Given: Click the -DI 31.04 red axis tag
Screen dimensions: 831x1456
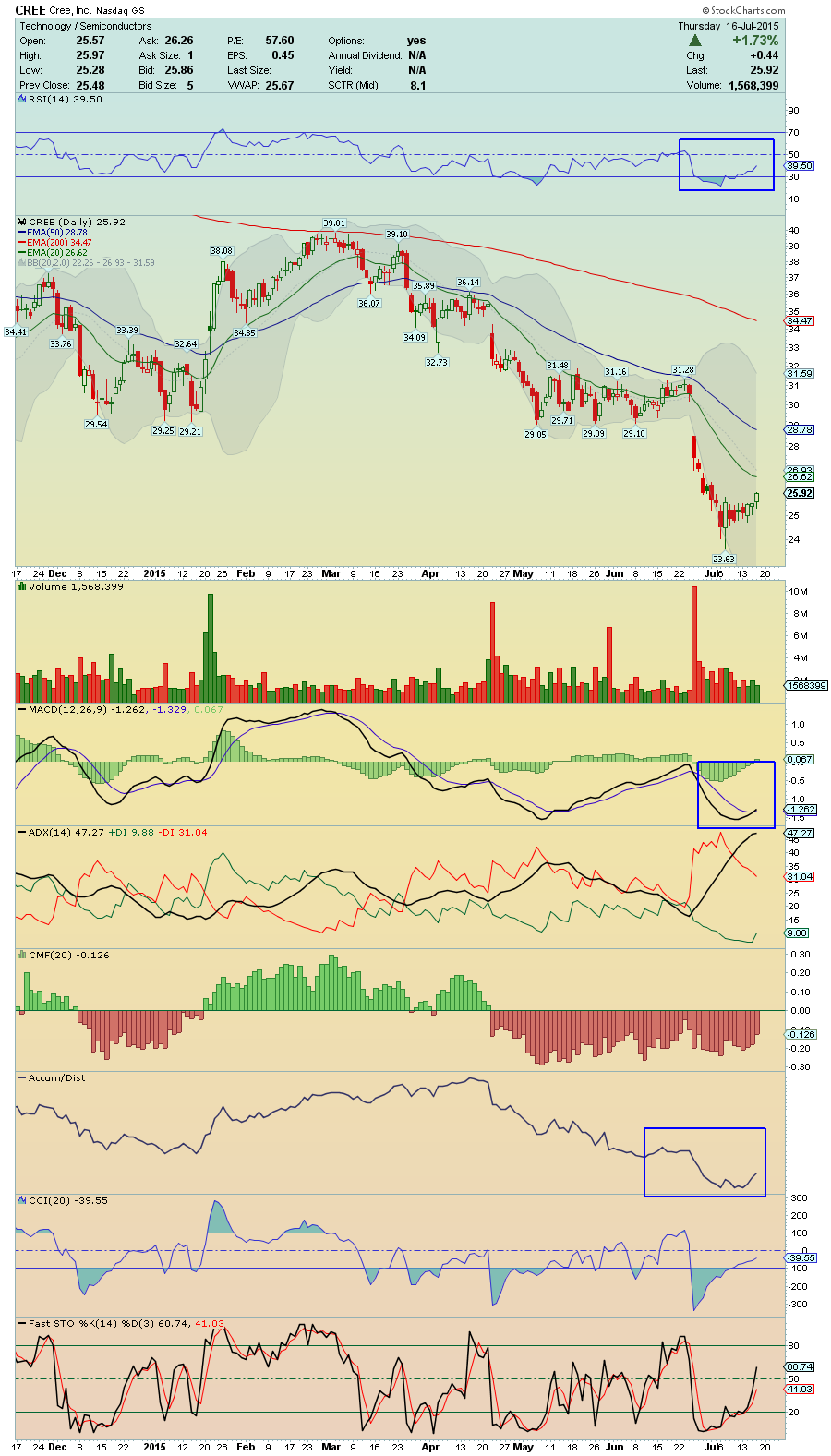Looking at the screenshot, I should [x=800, y=876].
